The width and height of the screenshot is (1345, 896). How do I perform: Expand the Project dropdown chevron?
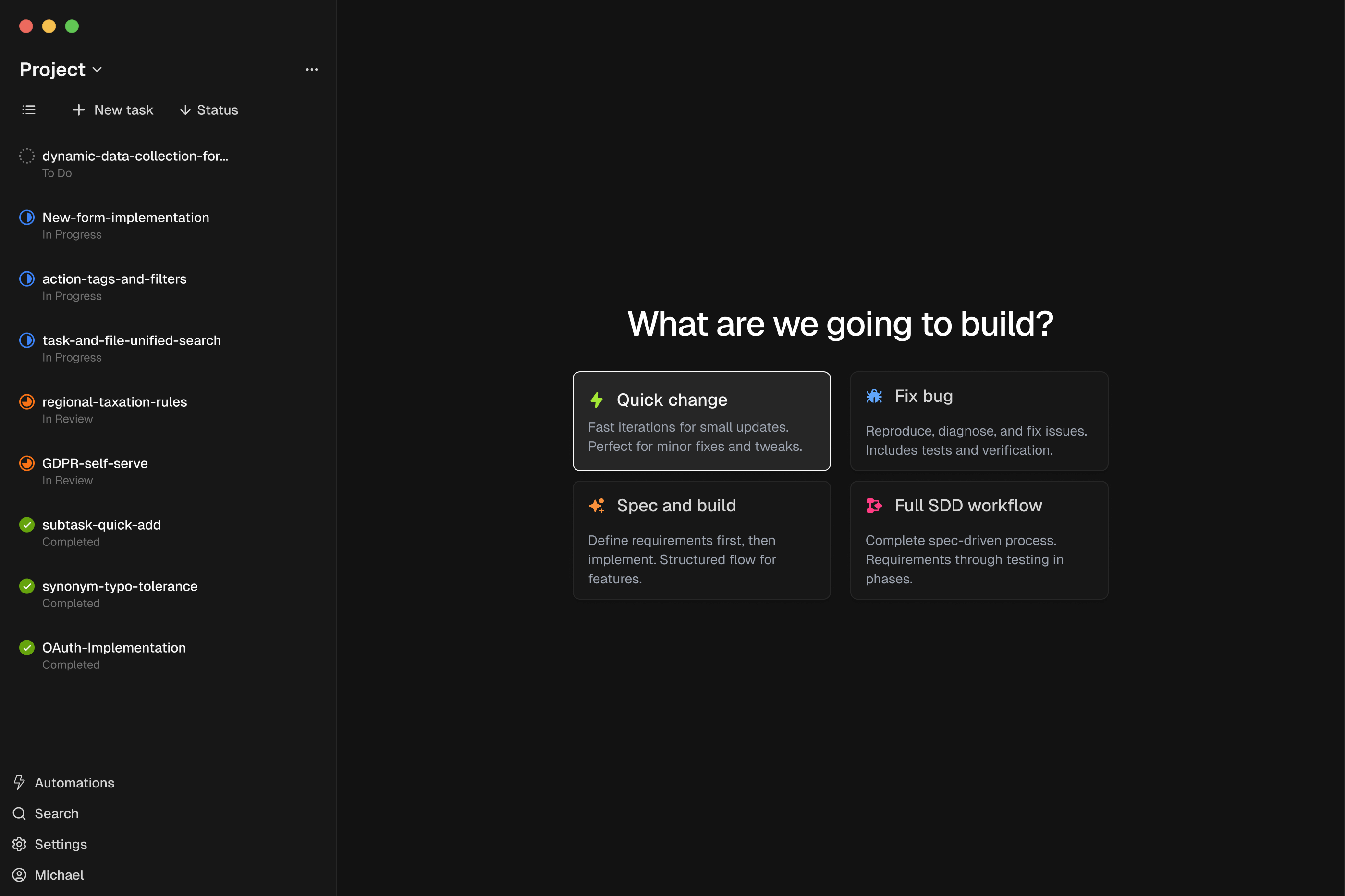97,70
